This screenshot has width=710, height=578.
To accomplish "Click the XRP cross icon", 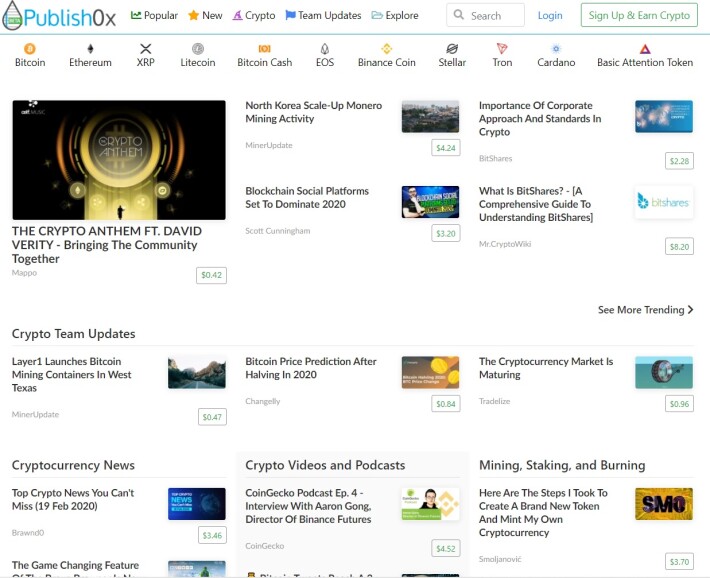I will coord(145,48).
